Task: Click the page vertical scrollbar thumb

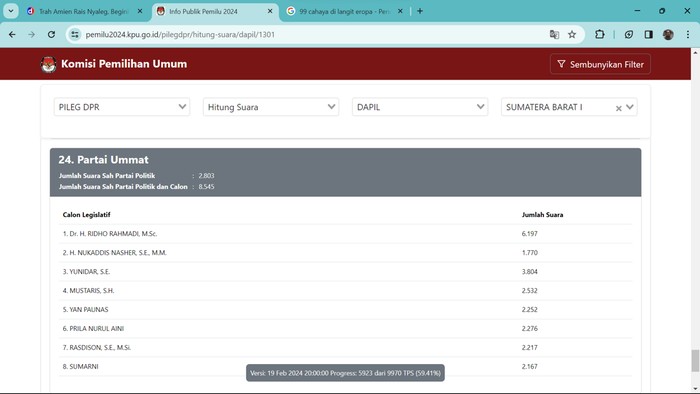Action: (x=695, y=361)
